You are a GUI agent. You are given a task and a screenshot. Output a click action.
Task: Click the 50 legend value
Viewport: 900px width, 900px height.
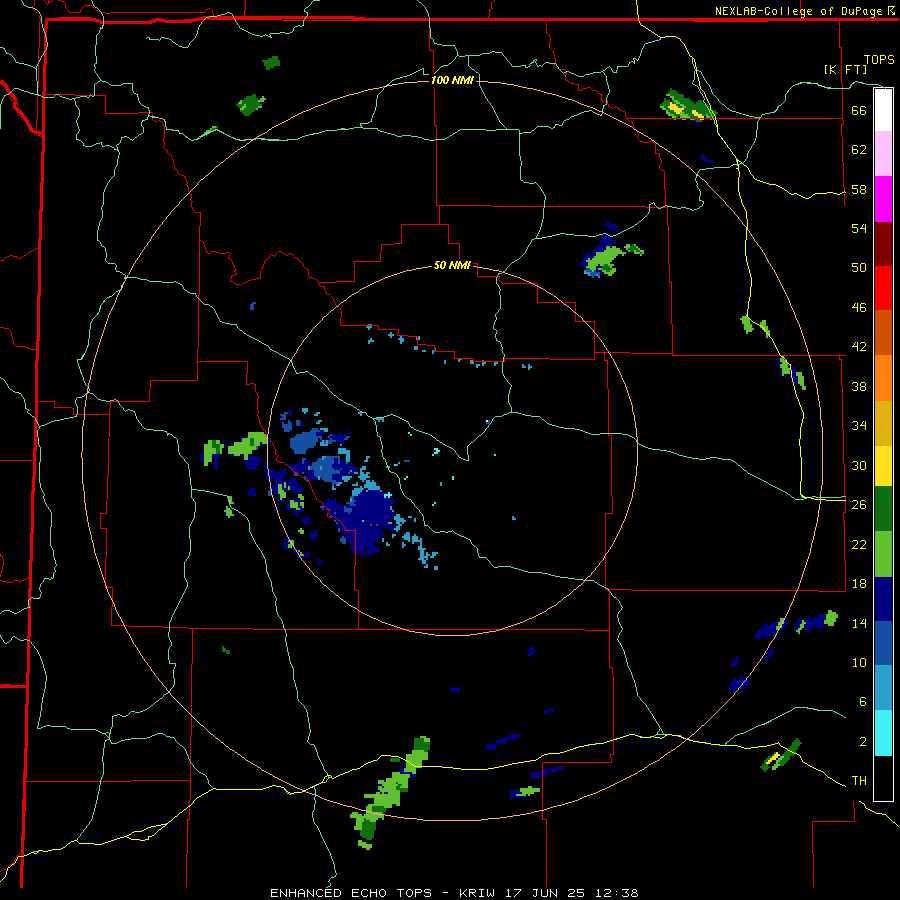(x=859, y=268)
